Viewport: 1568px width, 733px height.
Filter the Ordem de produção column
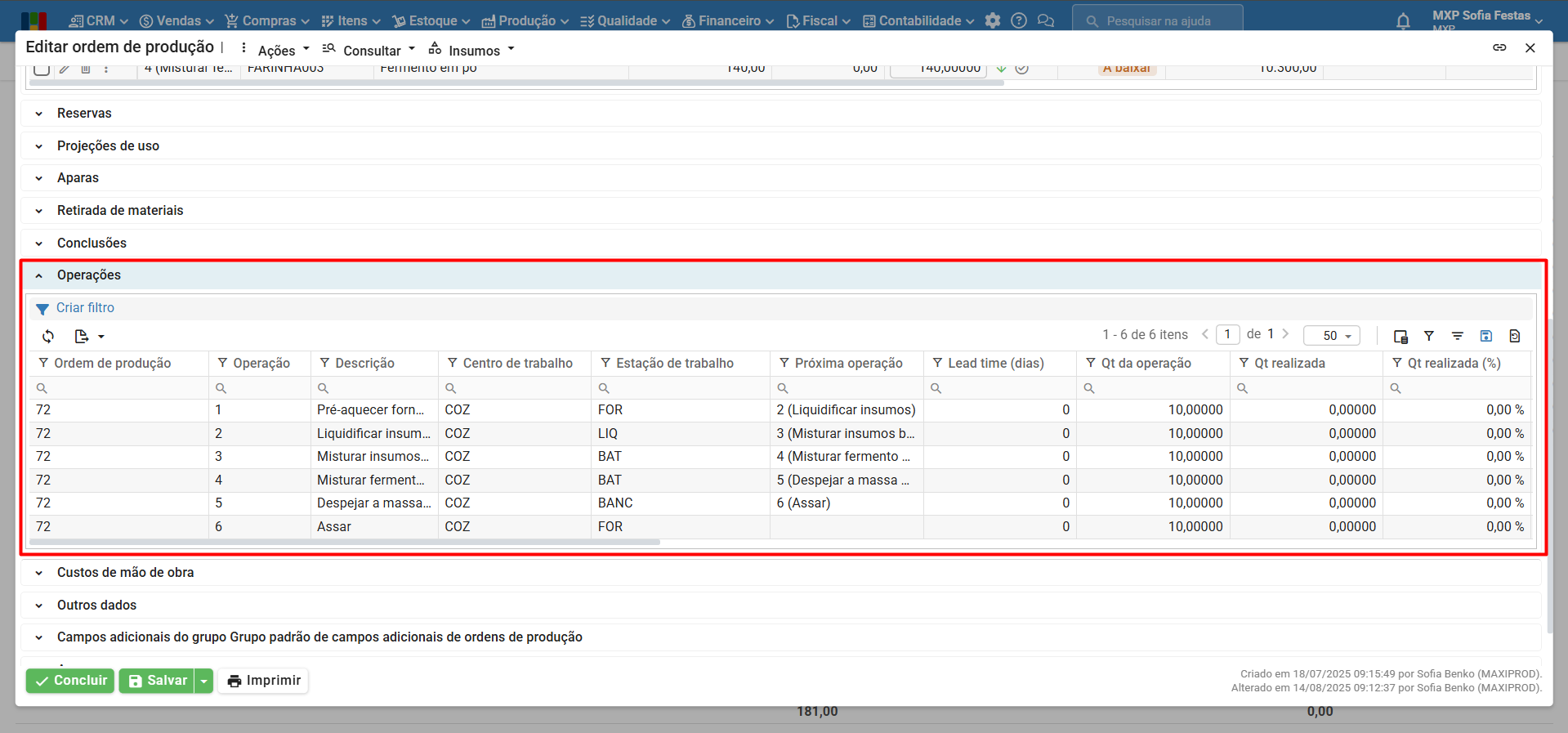43,363
